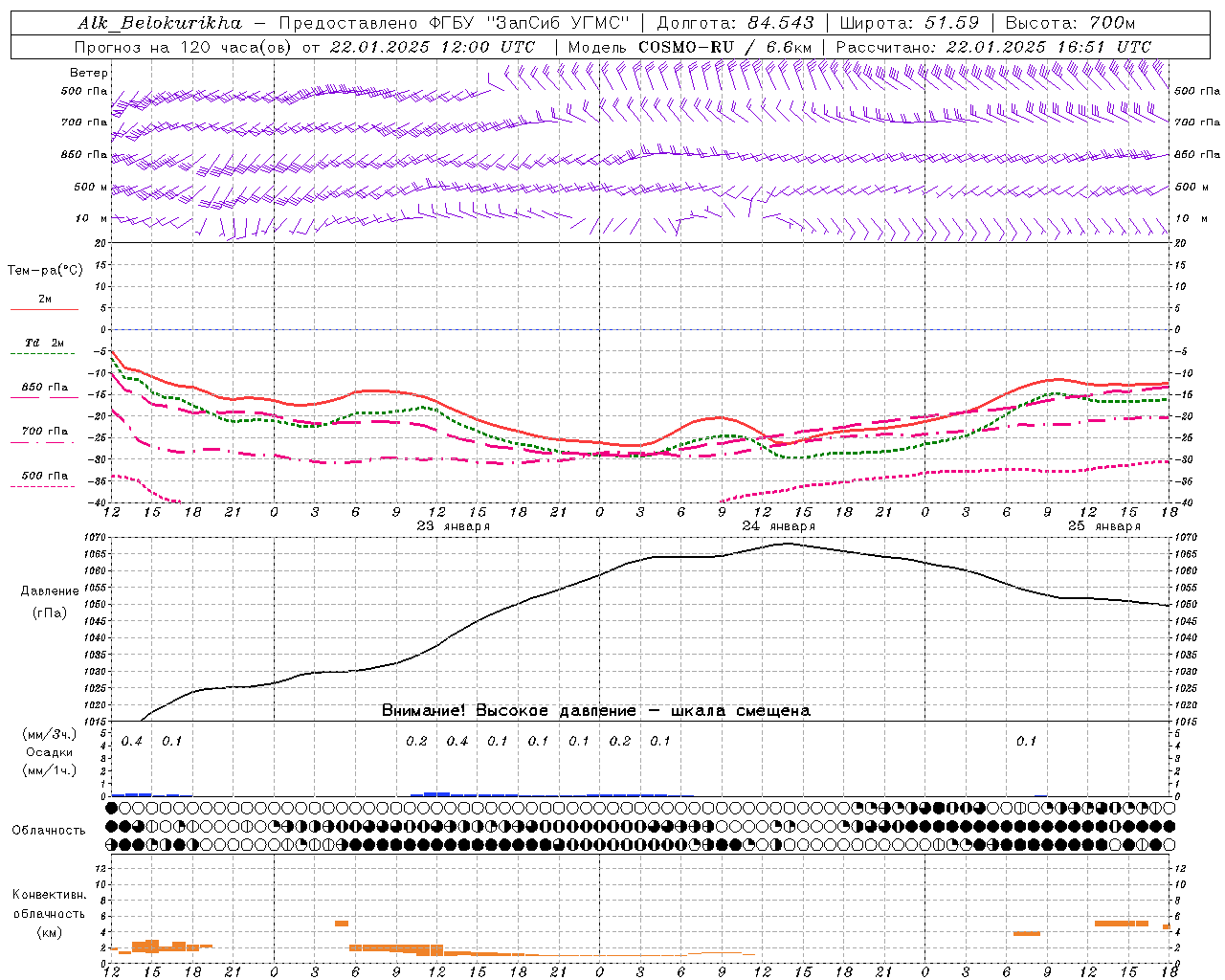Click the longitude value "Долгота: 84.543"
This screenshot has height=980, width=1225.
tap(735, 23)
